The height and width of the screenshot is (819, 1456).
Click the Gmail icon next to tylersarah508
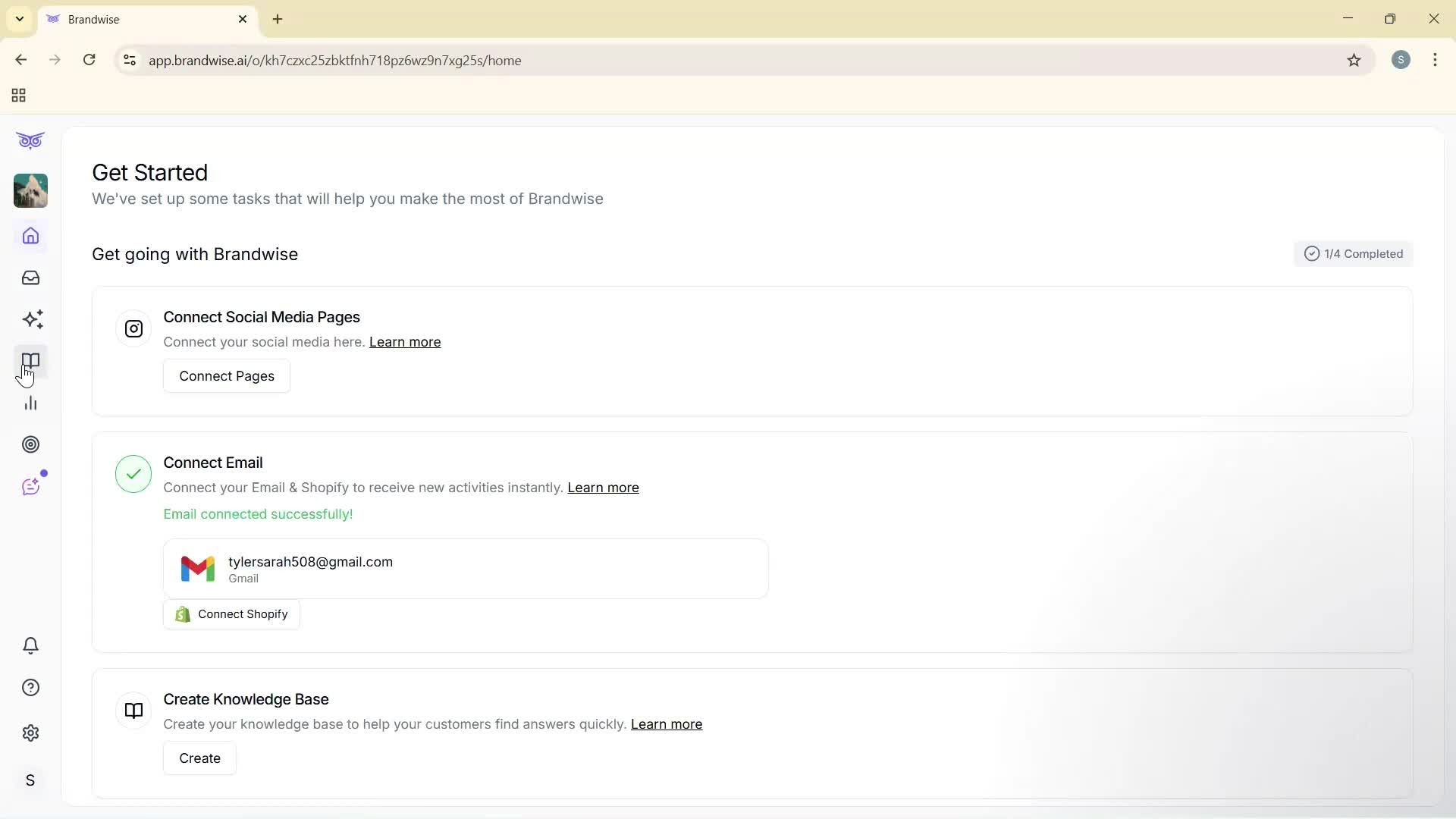click(x=198, y=568)
